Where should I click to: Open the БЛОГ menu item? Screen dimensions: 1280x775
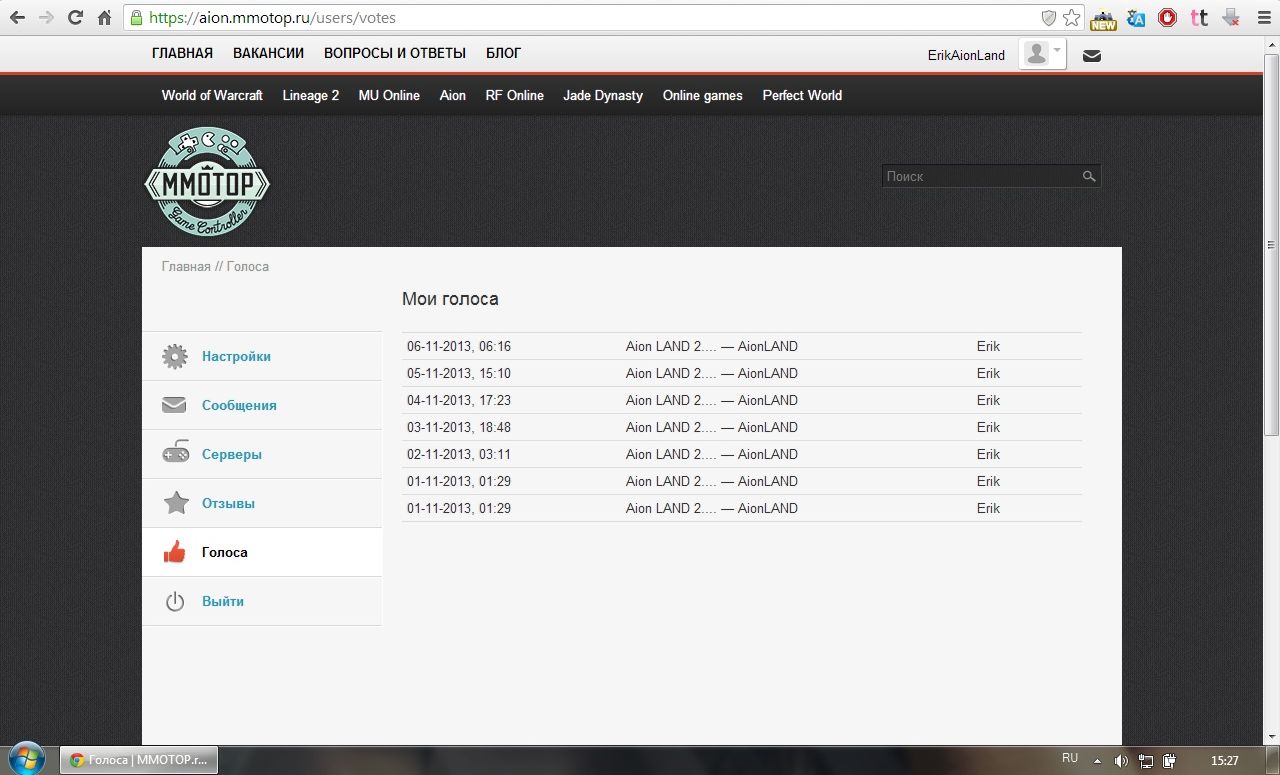[x=504, y=54]
